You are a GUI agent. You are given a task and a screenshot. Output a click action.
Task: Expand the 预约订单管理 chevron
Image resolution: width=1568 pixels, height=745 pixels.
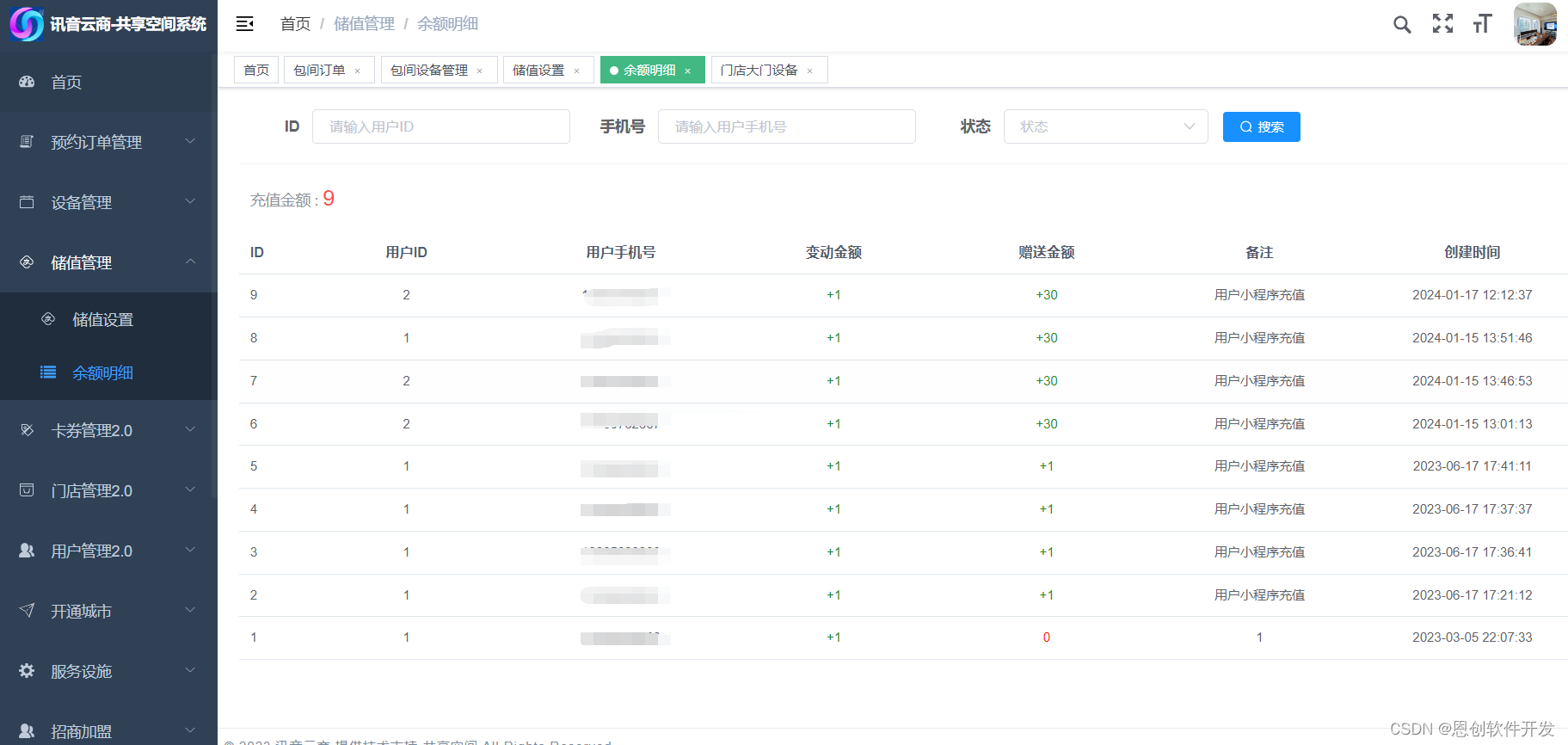coord(191,141)
